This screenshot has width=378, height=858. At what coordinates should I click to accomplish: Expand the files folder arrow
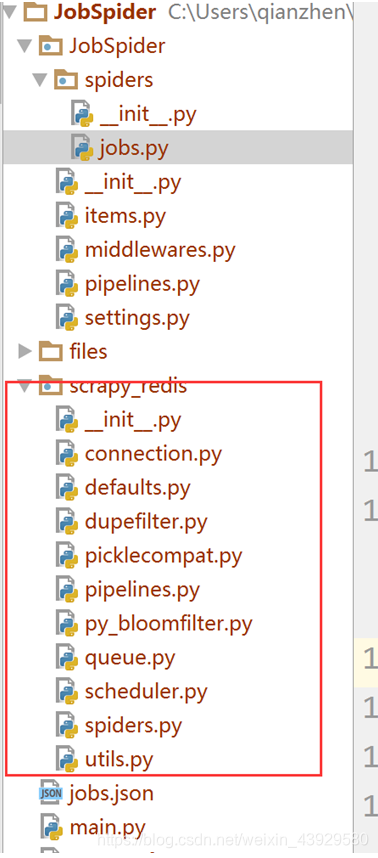25,351
